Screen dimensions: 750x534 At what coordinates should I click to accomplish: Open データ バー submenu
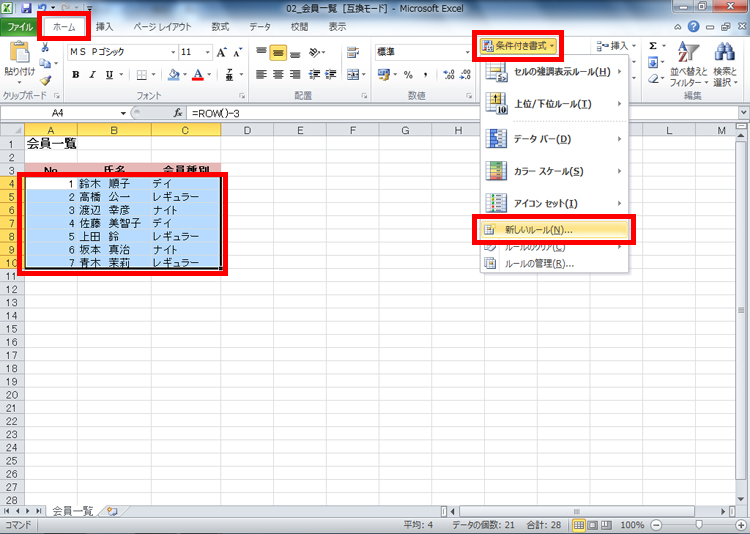coord(554,139)
